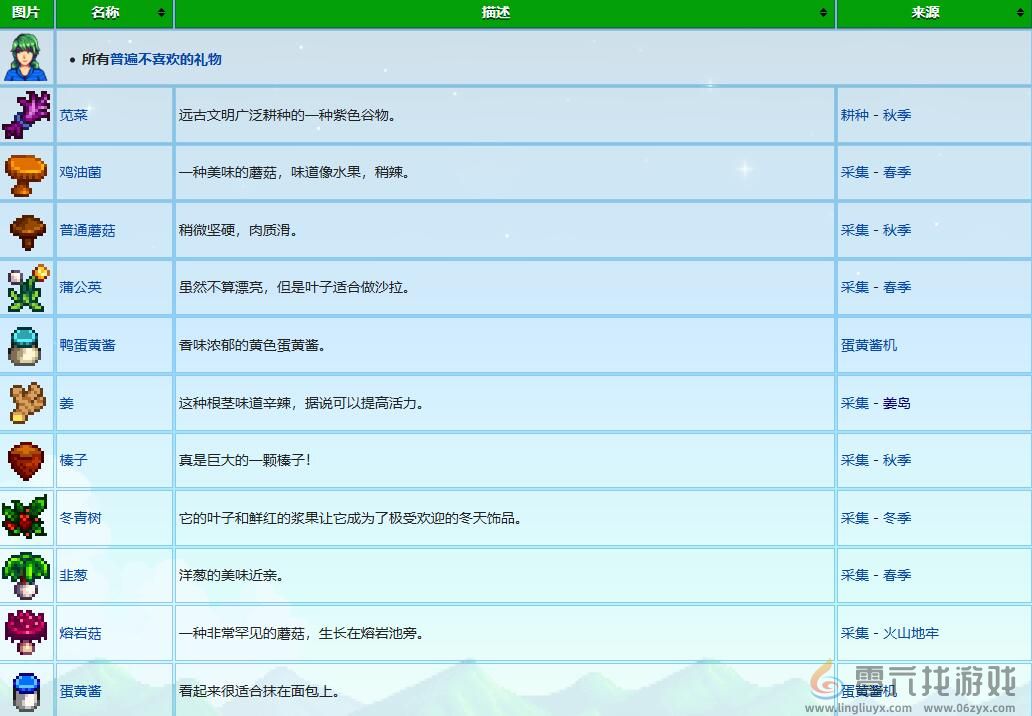Click the duck mayonnaise 鸭蛋黄酱 jar icon
The height and width of the screenshot is (716, 1032).
coord(26,345)
